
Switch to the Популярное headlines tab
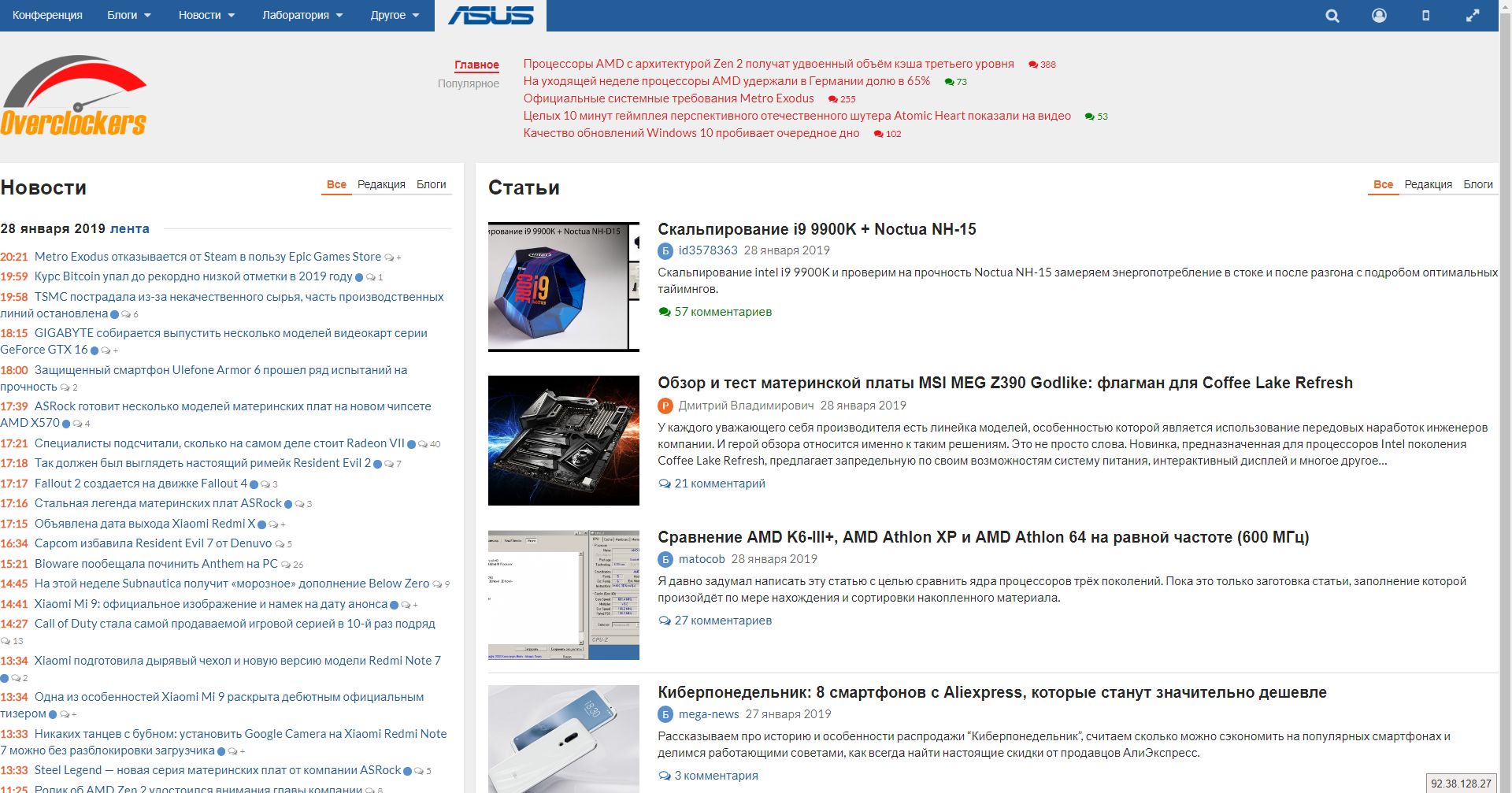point(469,83)
